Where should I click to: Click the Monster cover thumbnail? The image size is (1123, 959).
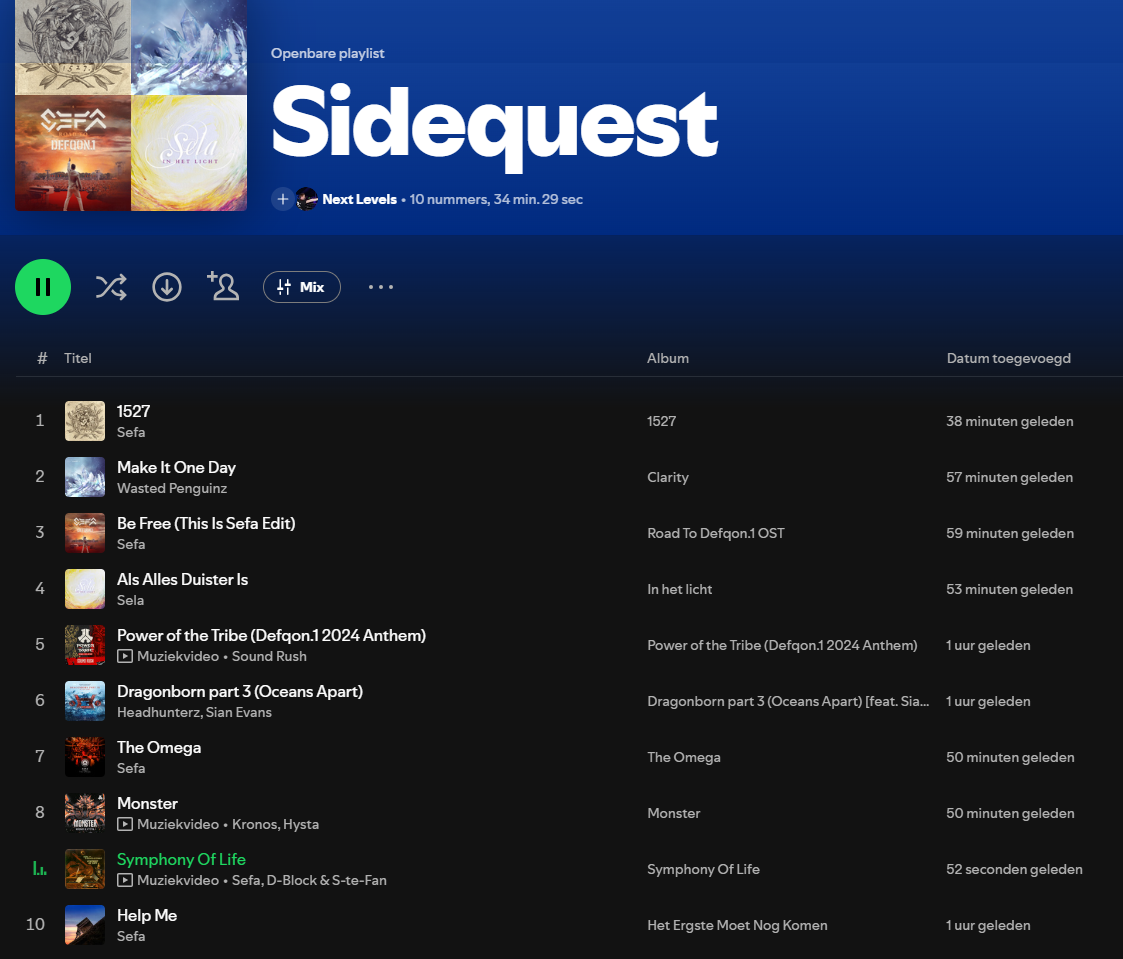pos(85,813)
